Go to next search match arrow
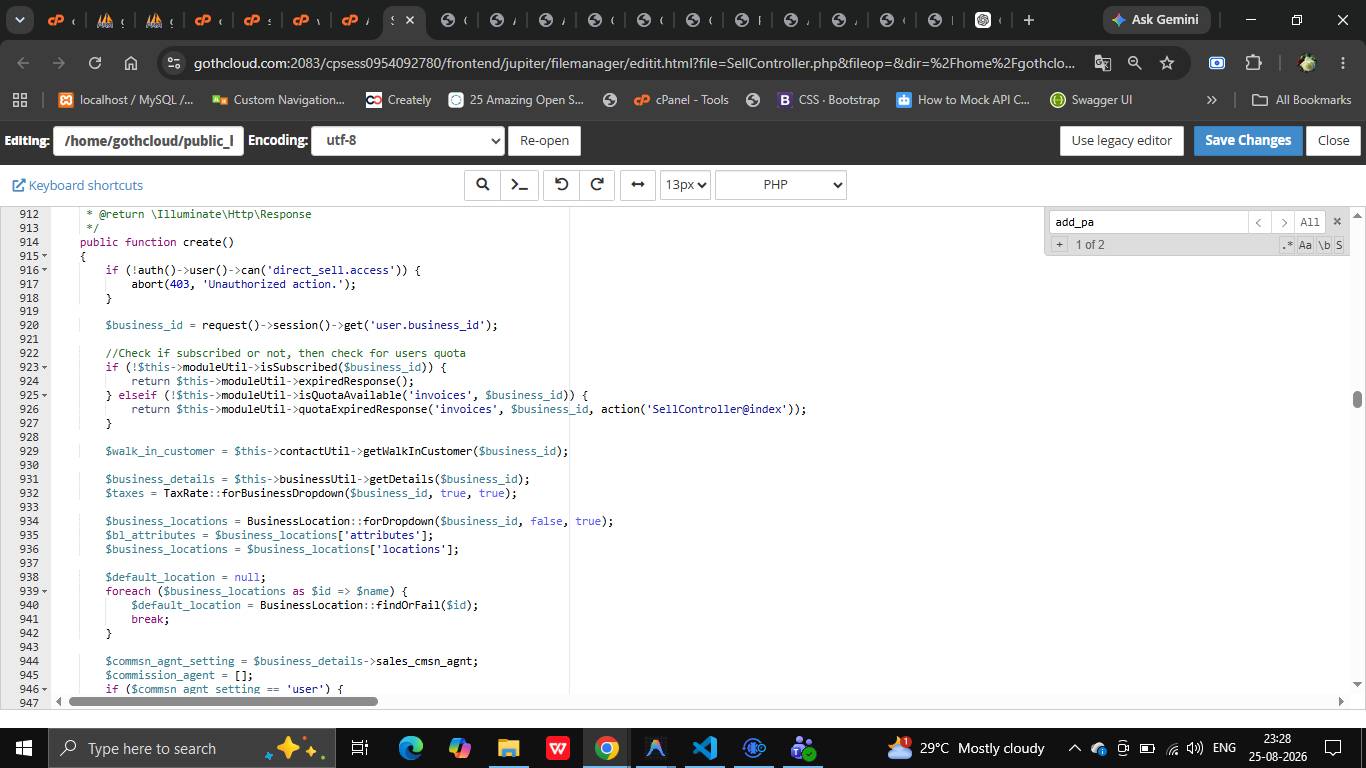 click(1283, 222)
